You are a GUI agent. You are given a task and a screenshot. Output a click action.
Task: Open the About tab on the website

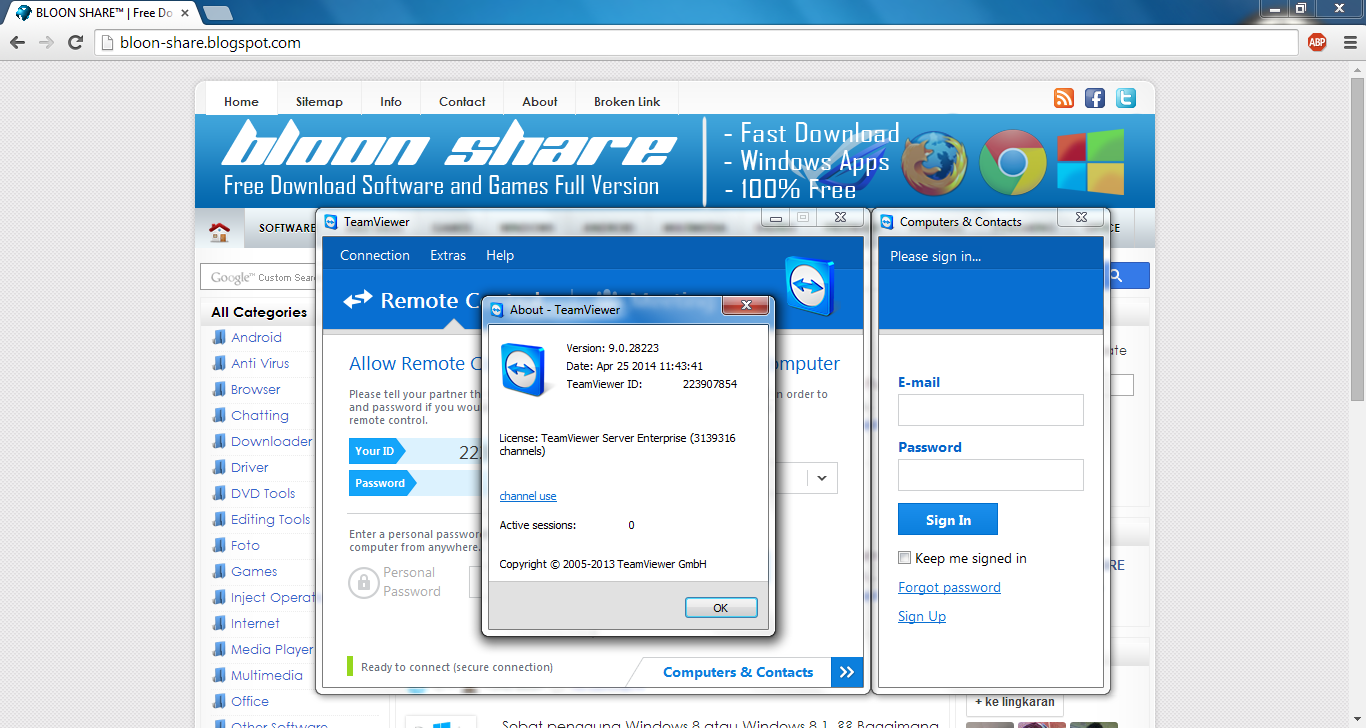point(540,101)
